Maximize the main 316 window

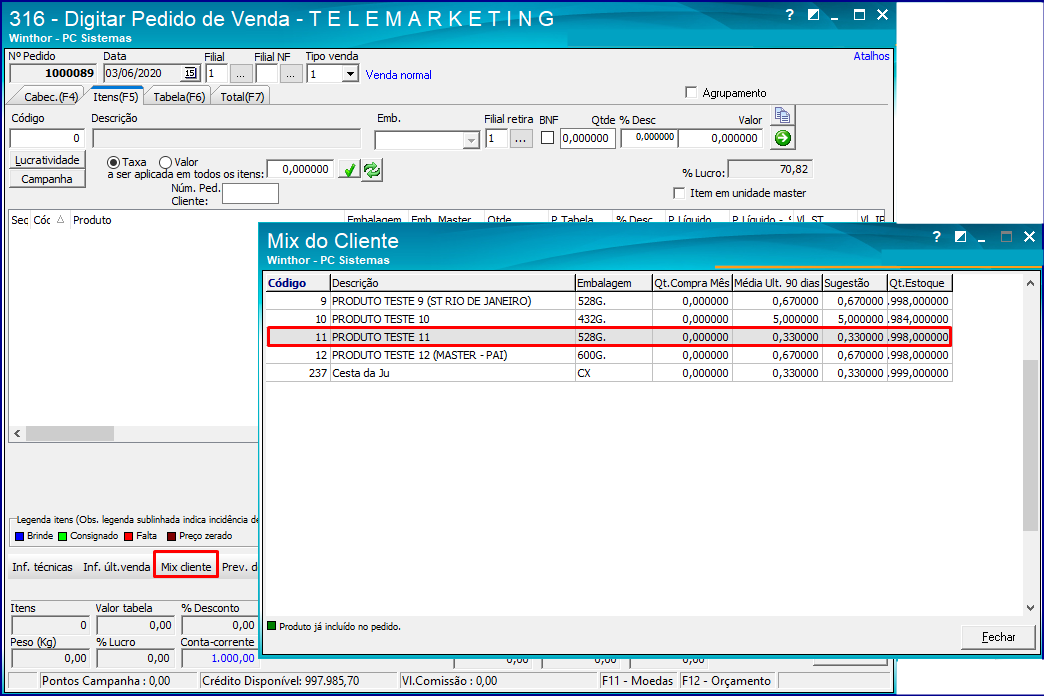click(860, 15)
